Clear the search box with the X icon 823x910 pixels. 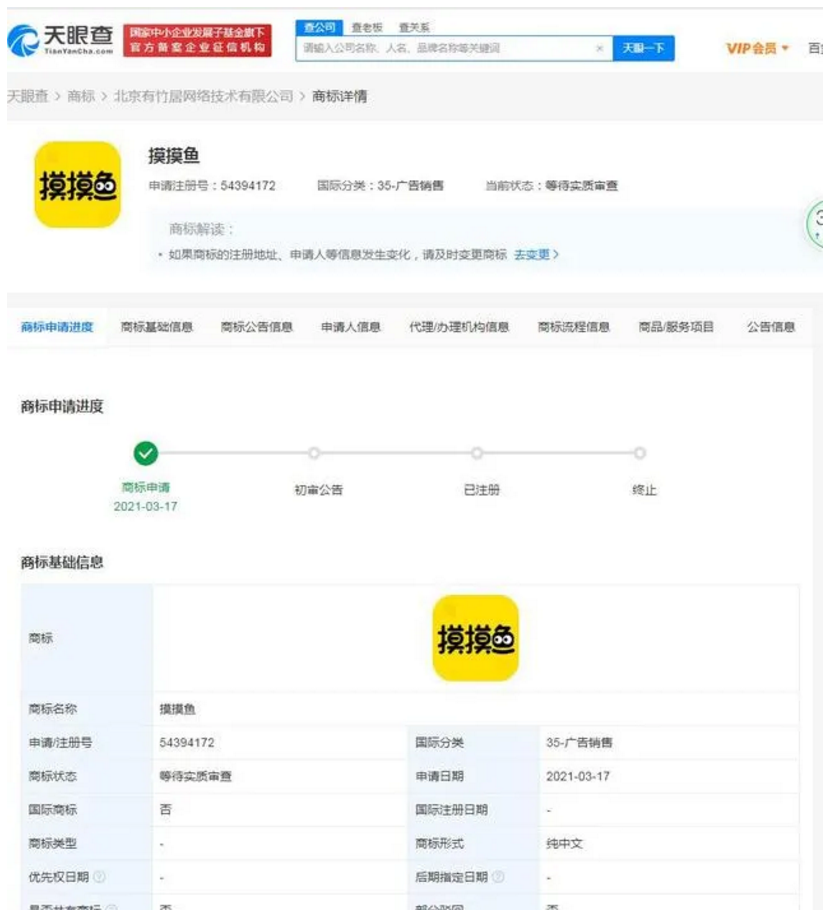(600, 48)
